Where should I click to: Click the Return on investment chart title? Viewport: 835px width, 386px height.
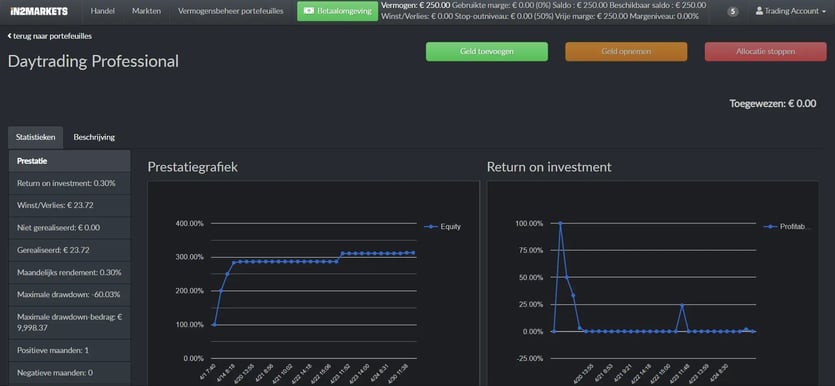point(549,167)
